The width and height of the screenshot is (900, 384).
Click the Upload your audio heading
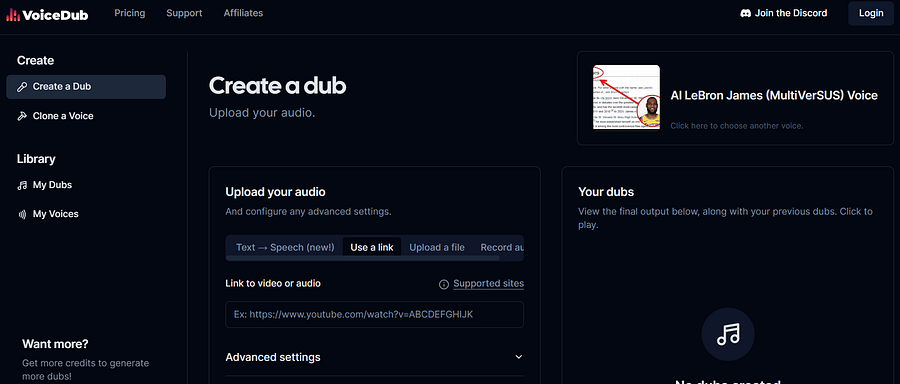click(276, 192)
